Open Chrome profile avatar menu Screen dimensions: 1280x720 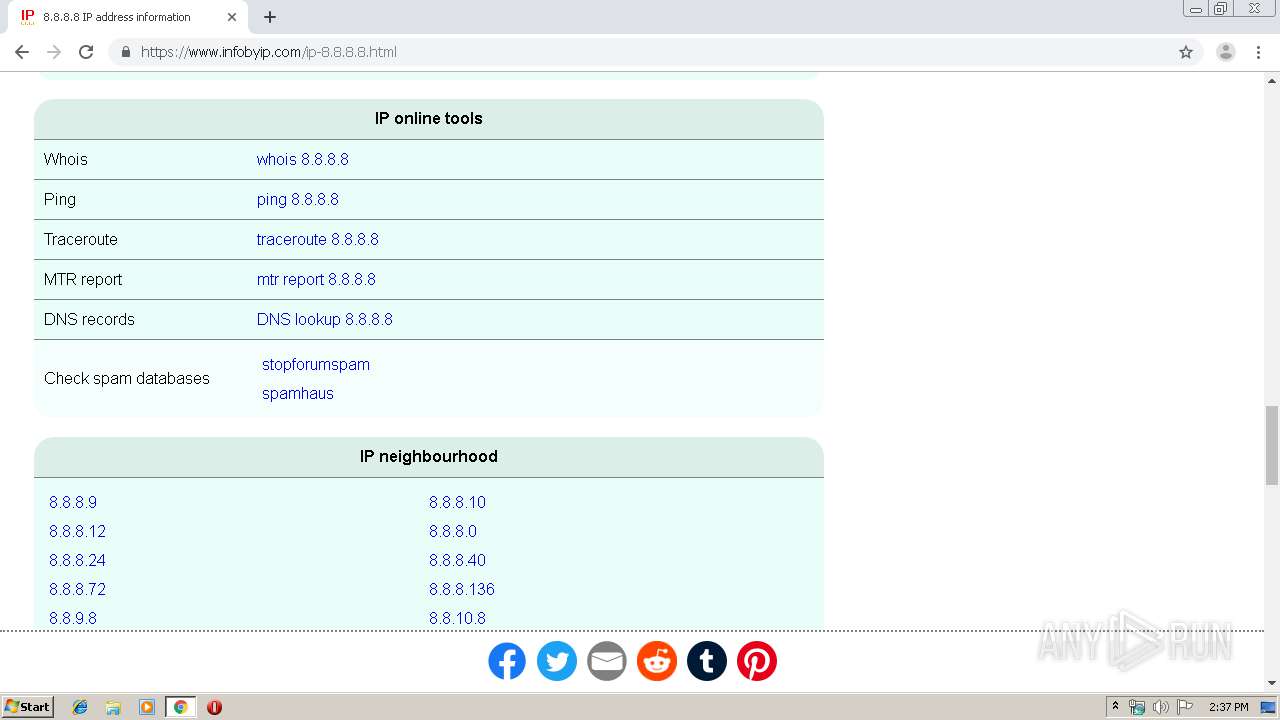[x=1226, y=52]
